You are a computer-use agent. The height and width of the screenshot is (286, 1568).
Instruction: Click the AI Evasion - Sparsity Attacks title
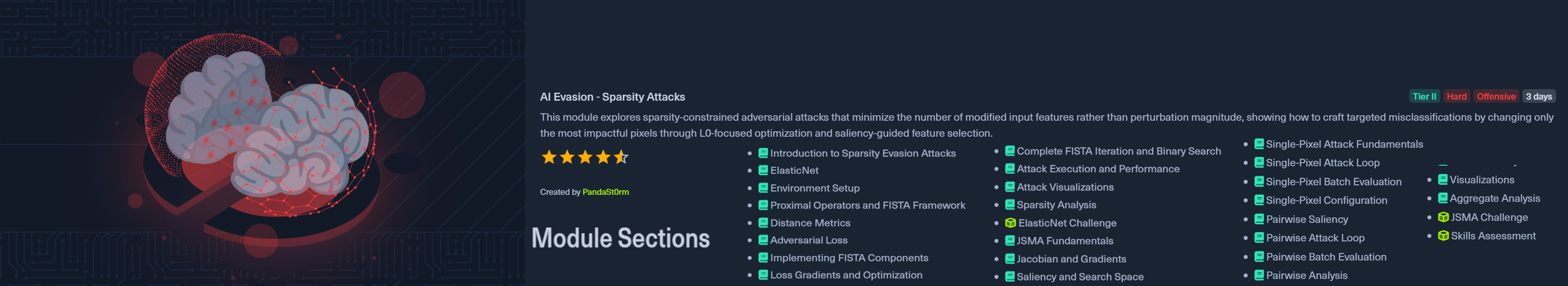pos(612,97)
